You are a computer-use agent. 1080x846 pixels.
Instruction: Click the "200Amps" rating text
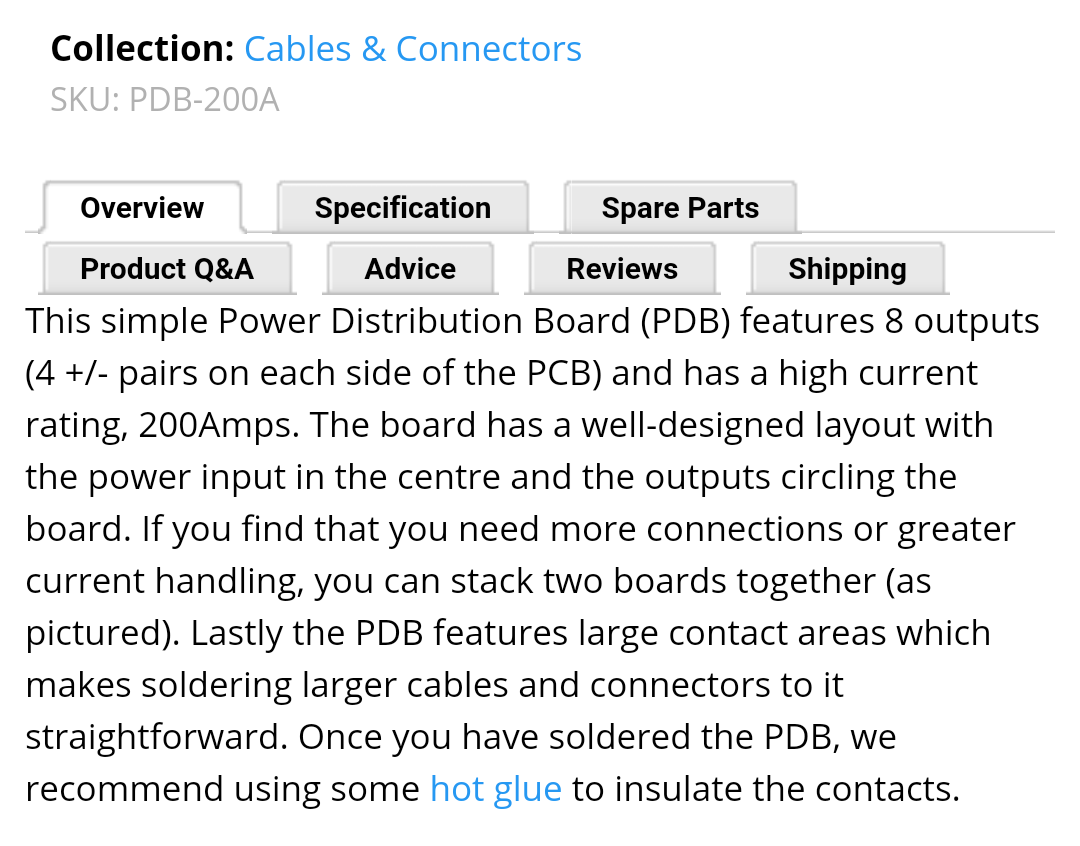(x=218, y=425)
